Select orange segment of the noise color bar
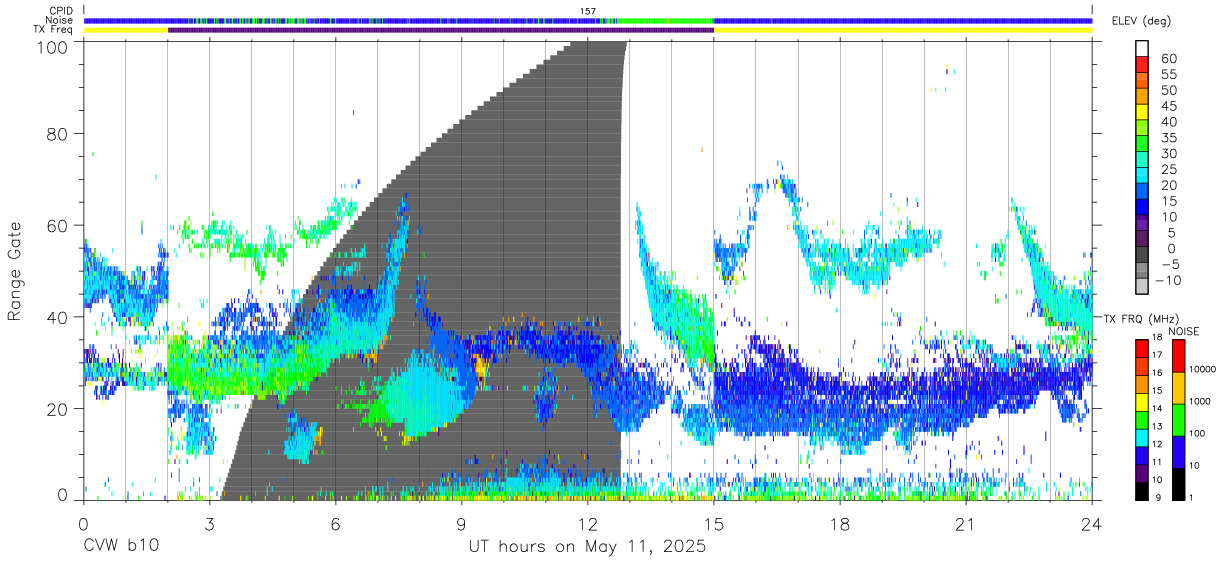 (1179, 387)
